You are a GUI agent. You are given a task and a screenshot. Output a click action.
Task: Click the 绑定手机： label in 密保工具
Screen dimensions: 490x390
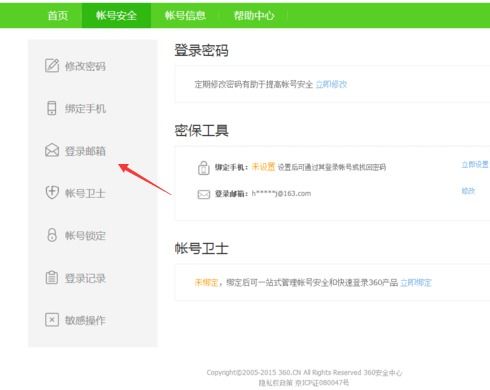click(x=231, y=167)
